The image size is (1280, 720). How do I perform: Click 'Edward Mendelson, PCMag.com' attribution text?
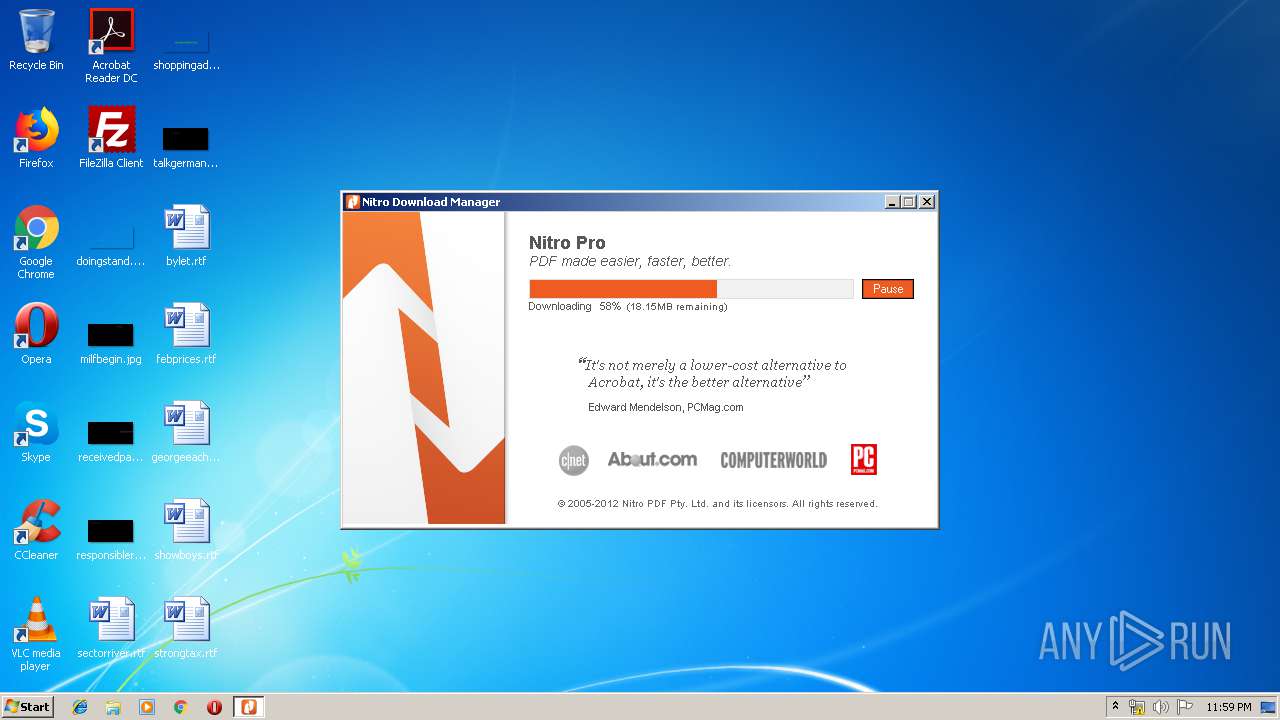[x=666, y=407]
